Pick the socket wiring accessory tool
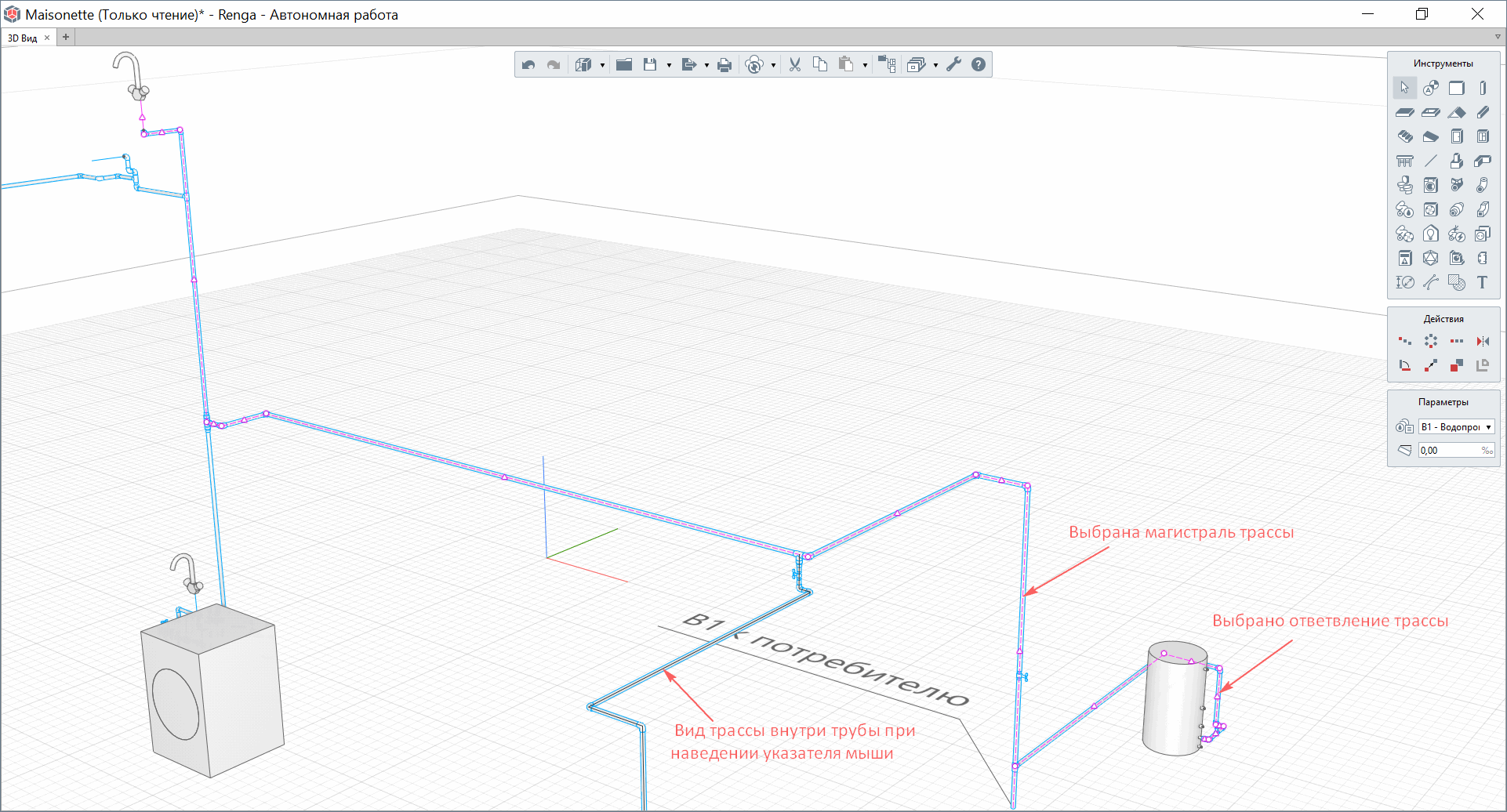The height and width of the screenshot is (812, 1507). coord(1483,234)
